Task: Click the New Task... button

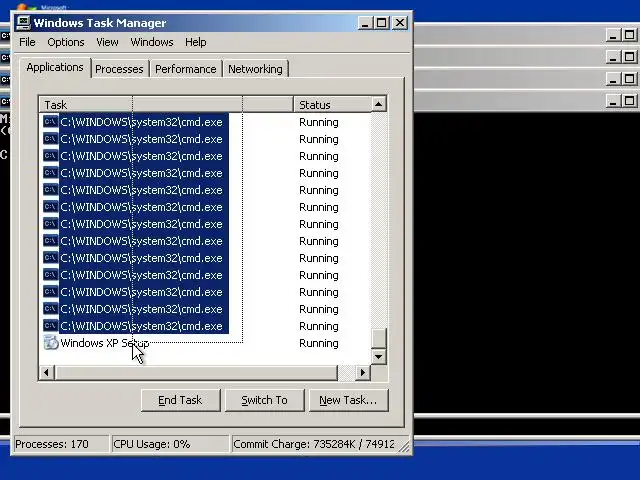Action: [x=348, y=400]
